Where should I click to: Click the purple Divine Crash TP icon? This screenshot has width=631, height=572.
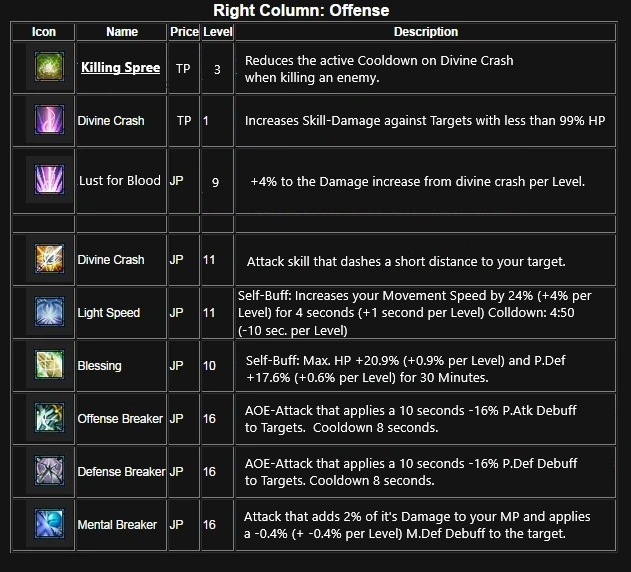pyautogui.click(x=49, y=119)
